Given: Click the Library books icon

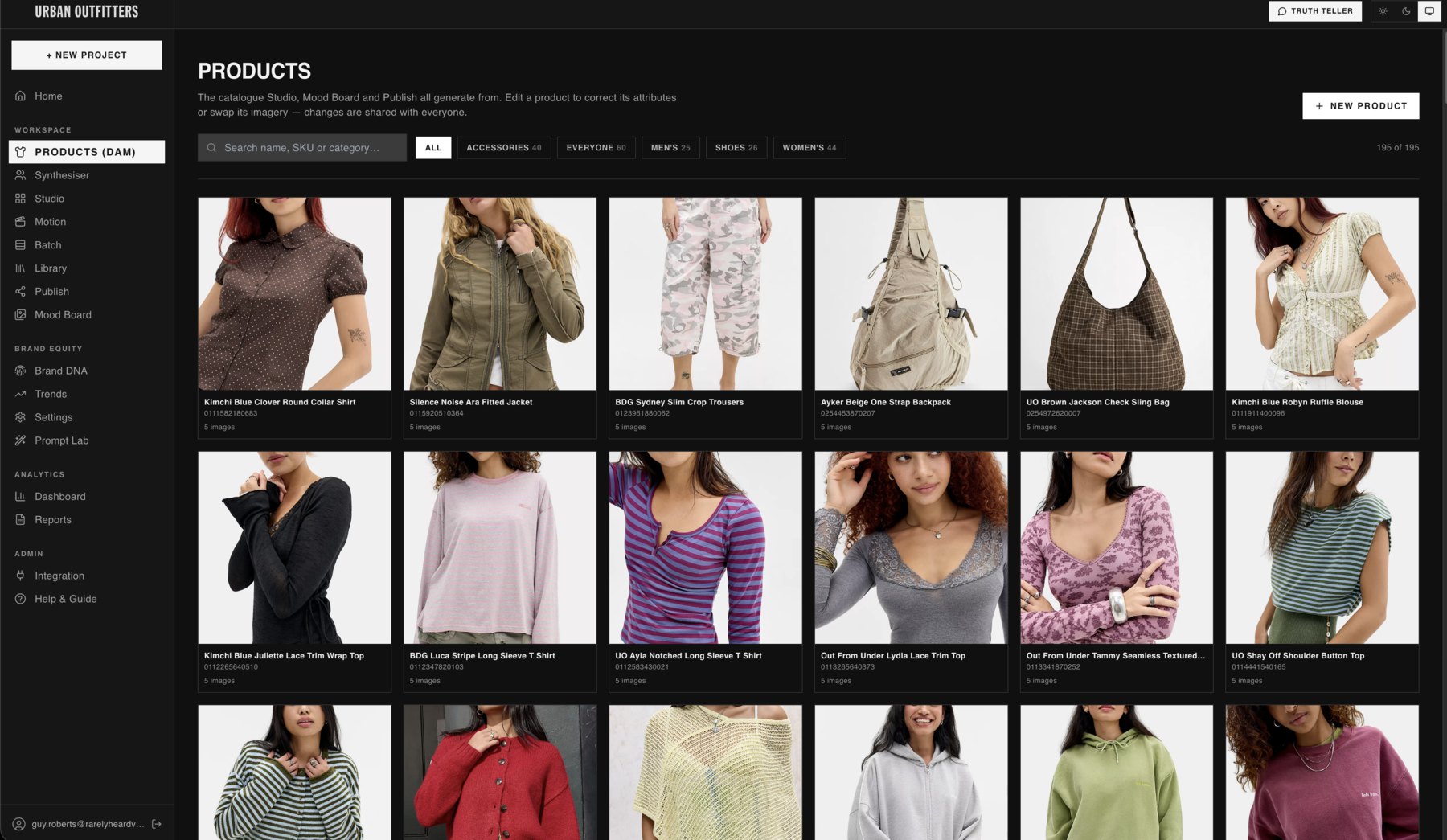Looking at the screenshot, I should (20, 268).
